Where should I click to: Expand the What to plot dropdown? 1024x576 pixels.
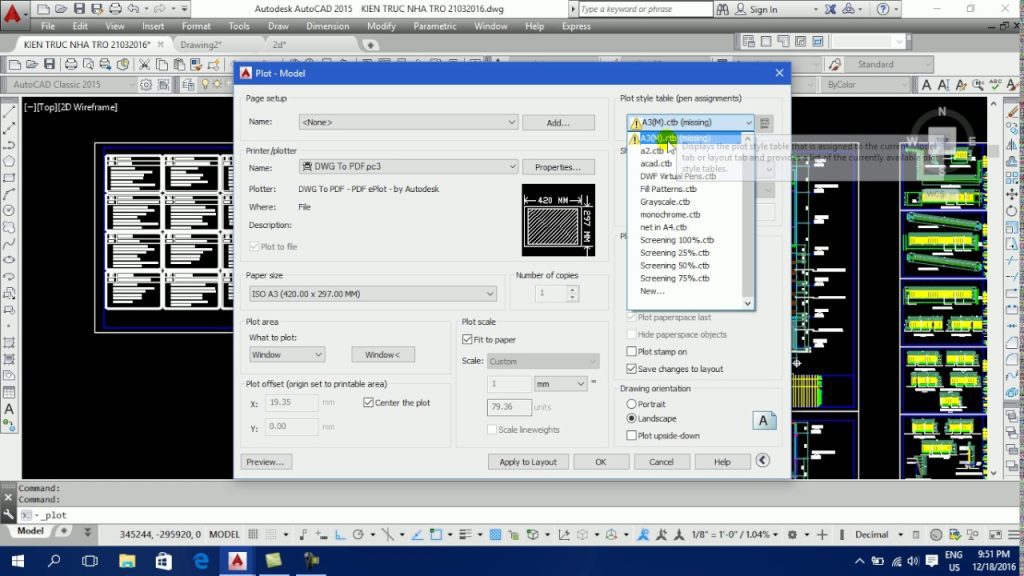pos(286,355)
